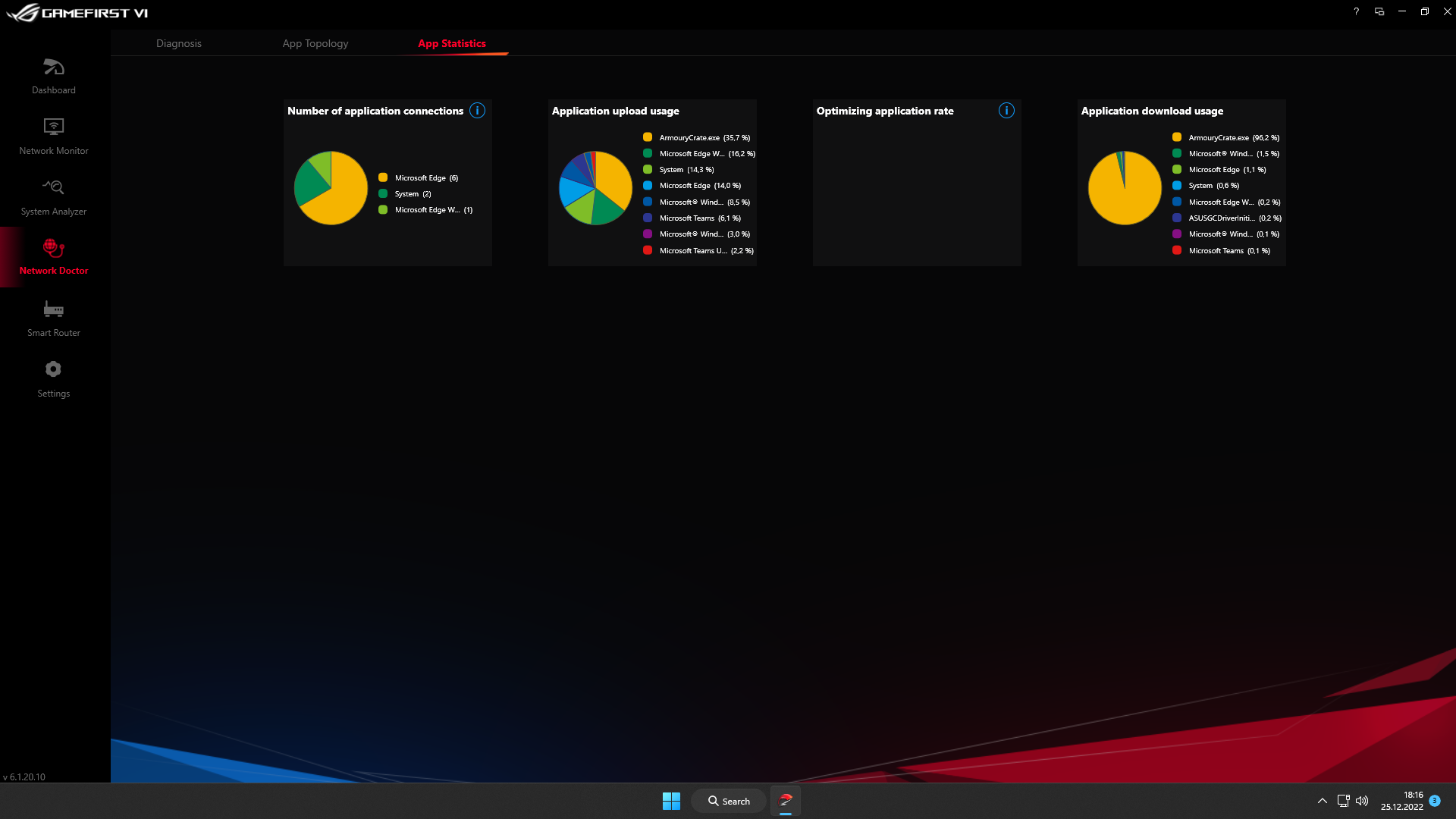Switch to the Diagnosis tab
1456x819 pixels.
point(179,43)
